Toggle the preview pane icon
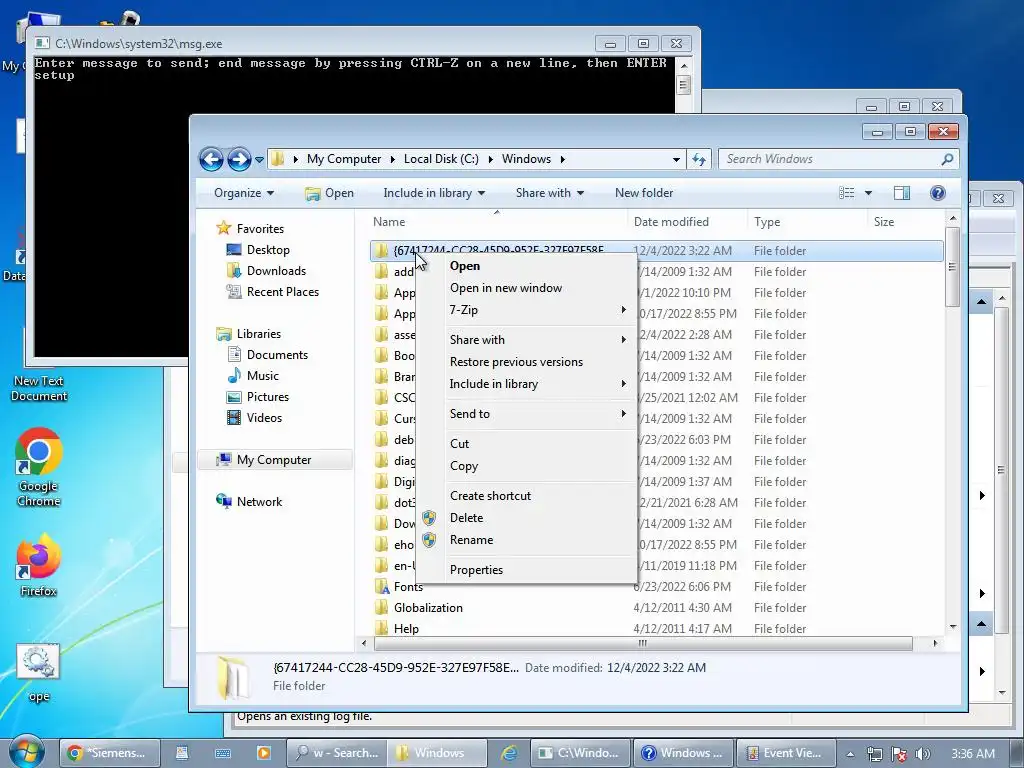The width and height of the screenshot is (1024, 768). [902, 193]
